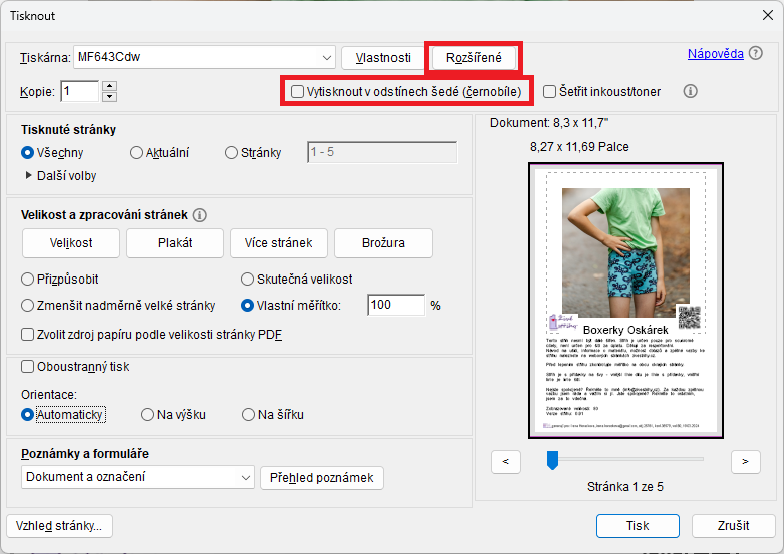Click info icon next to Velikost a zpracování stránek
The width and height of the screenshot is (784, 554).
pos(199,215)
